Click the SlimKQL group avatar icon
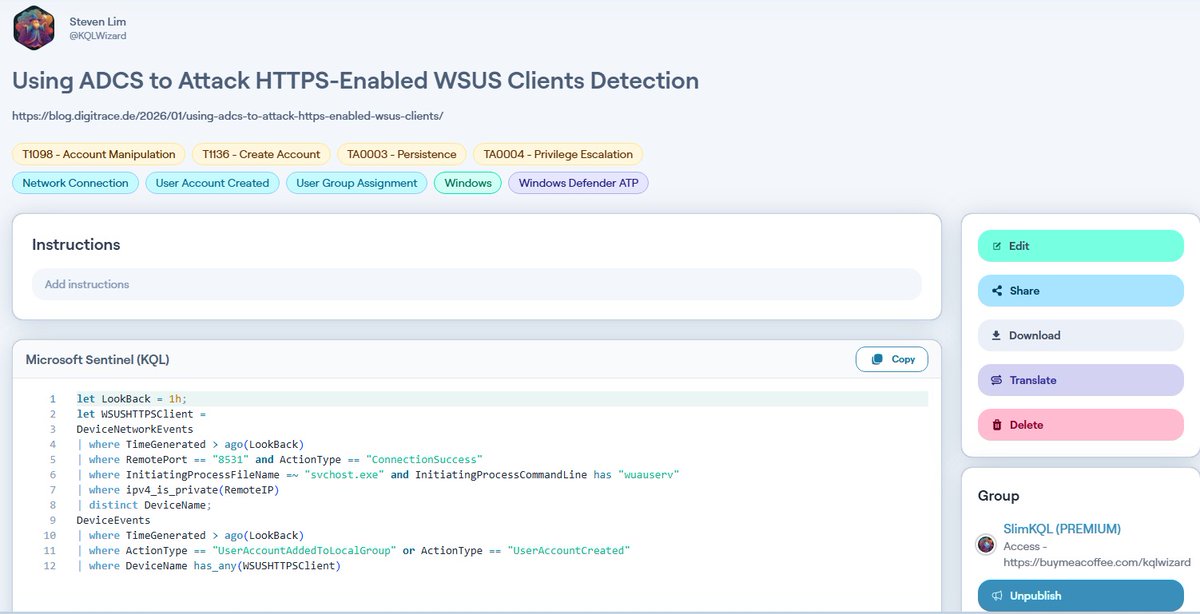The width and height of the screenshot is (1200, 614). [x=986, y=544]
